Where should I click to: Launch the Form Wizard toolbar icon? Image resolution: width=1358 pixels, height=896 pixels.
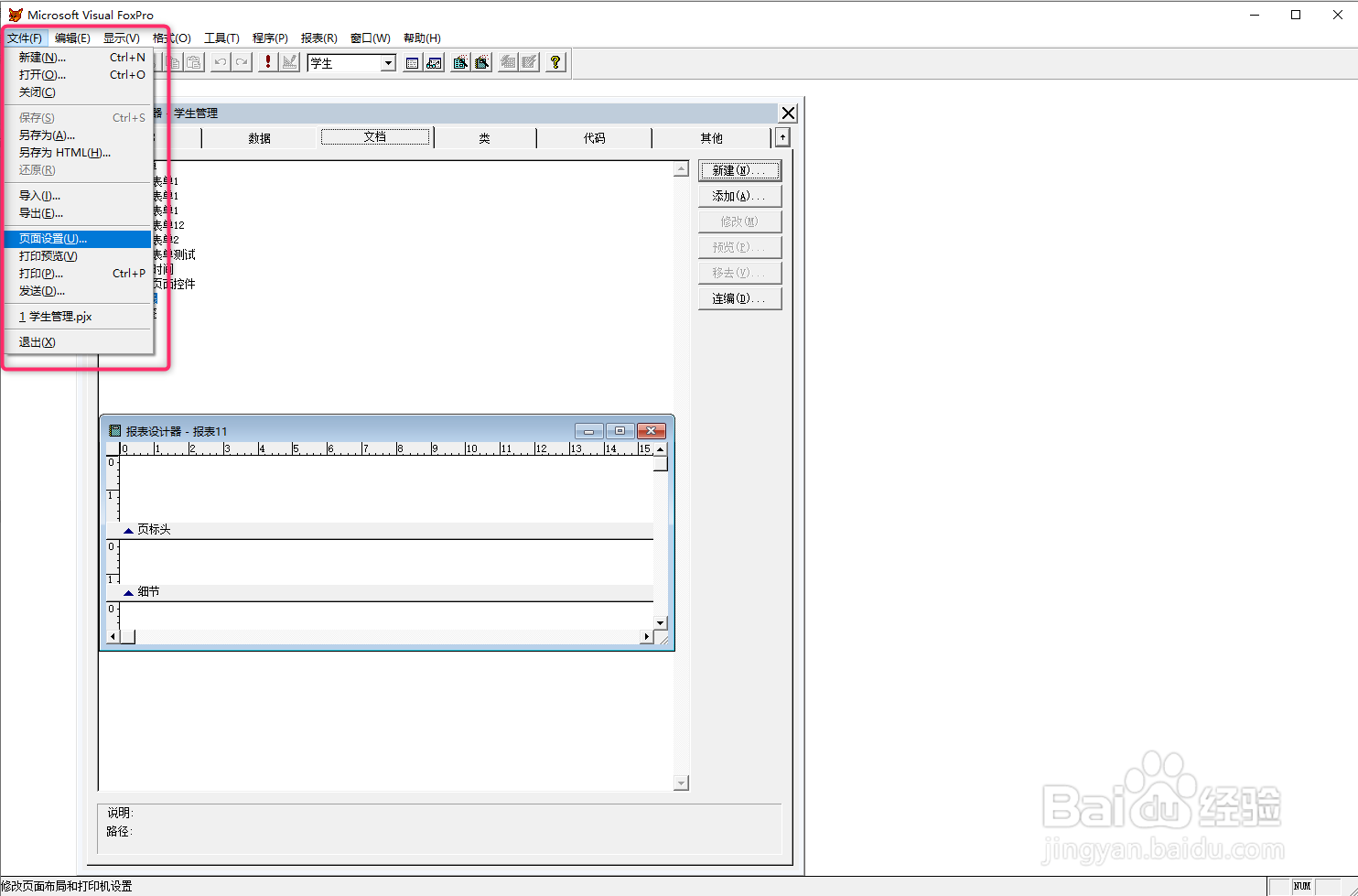click(x=460, y=62)
